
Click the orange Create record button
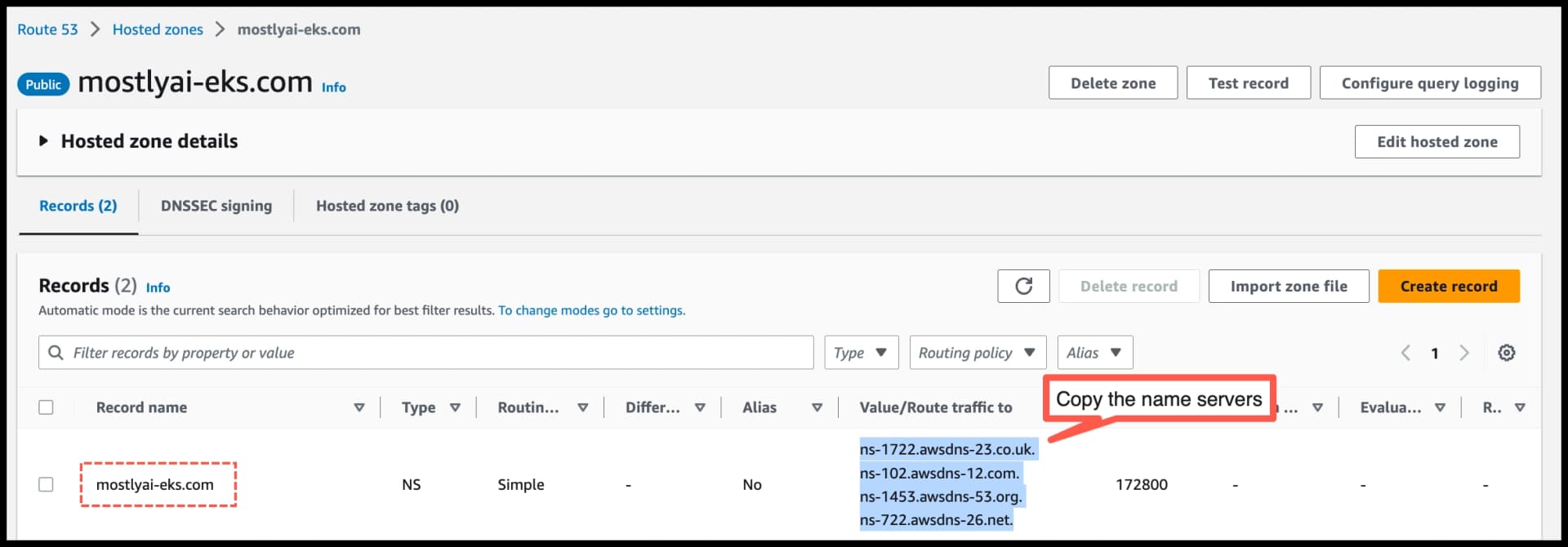coord(1449,286)
